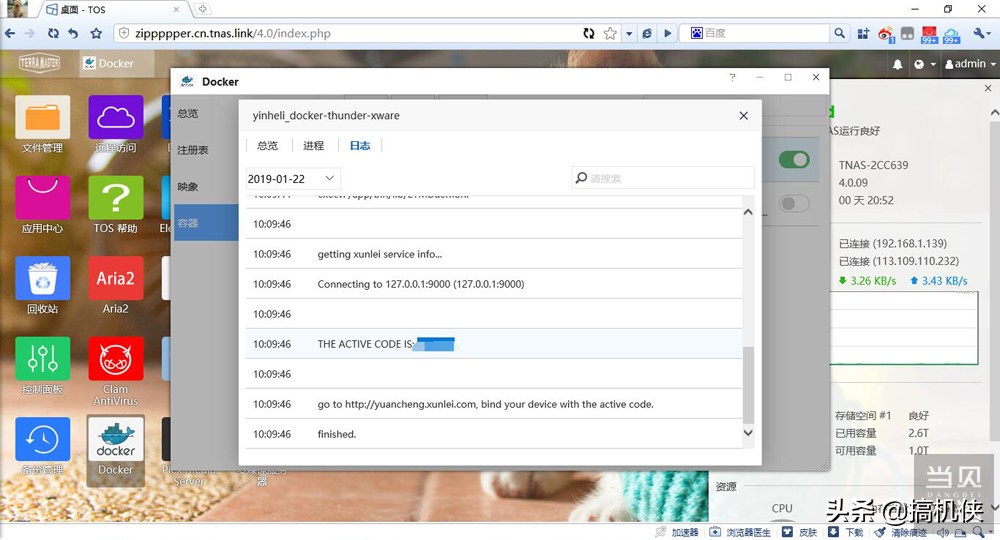Click the 'Connecting to 127.0.0.1:9000' log row
The image size is (1000, 540).
tap(494, 284)
